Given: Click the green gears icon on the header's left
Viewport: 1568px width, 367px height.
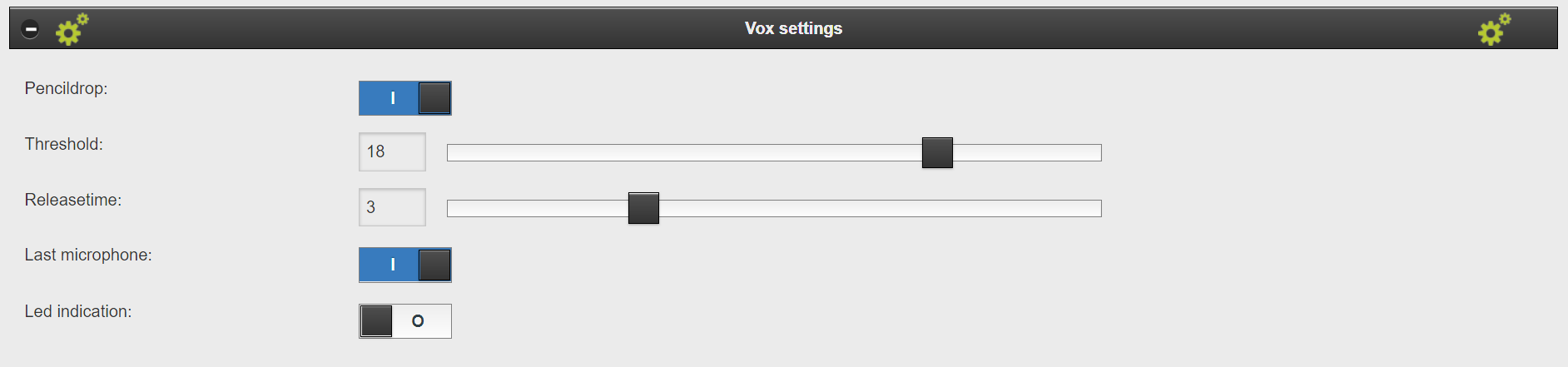Looking at the screenshot, I should pyautogui.click(x=72, y=29).
